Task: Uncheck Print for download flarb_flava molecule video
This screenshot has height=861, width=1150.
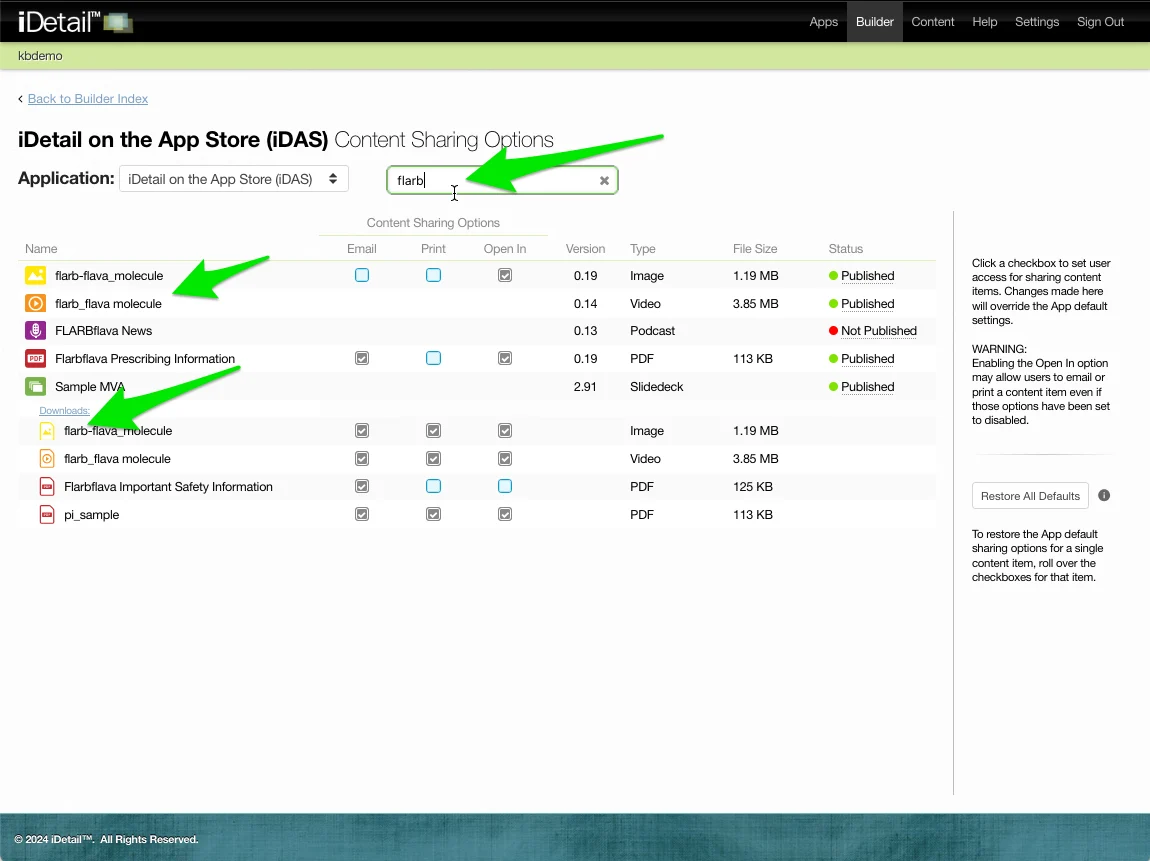Action: pos(433,458)
